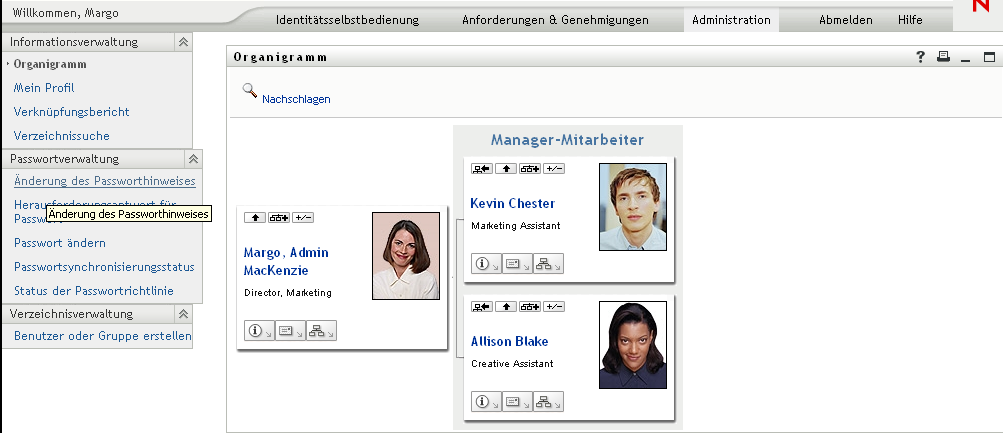Click the org-chart plus icon on Kevin Chester's card
1003x433 pixels.
point(530,169)
